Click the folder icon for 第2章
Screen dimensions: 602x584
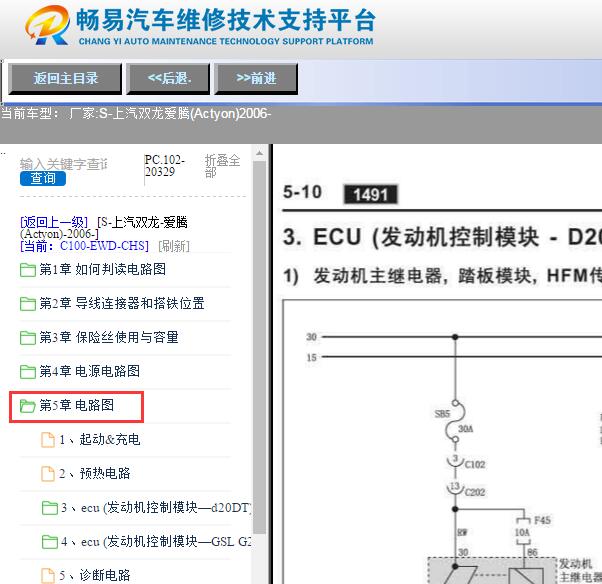tap(28, 304)
